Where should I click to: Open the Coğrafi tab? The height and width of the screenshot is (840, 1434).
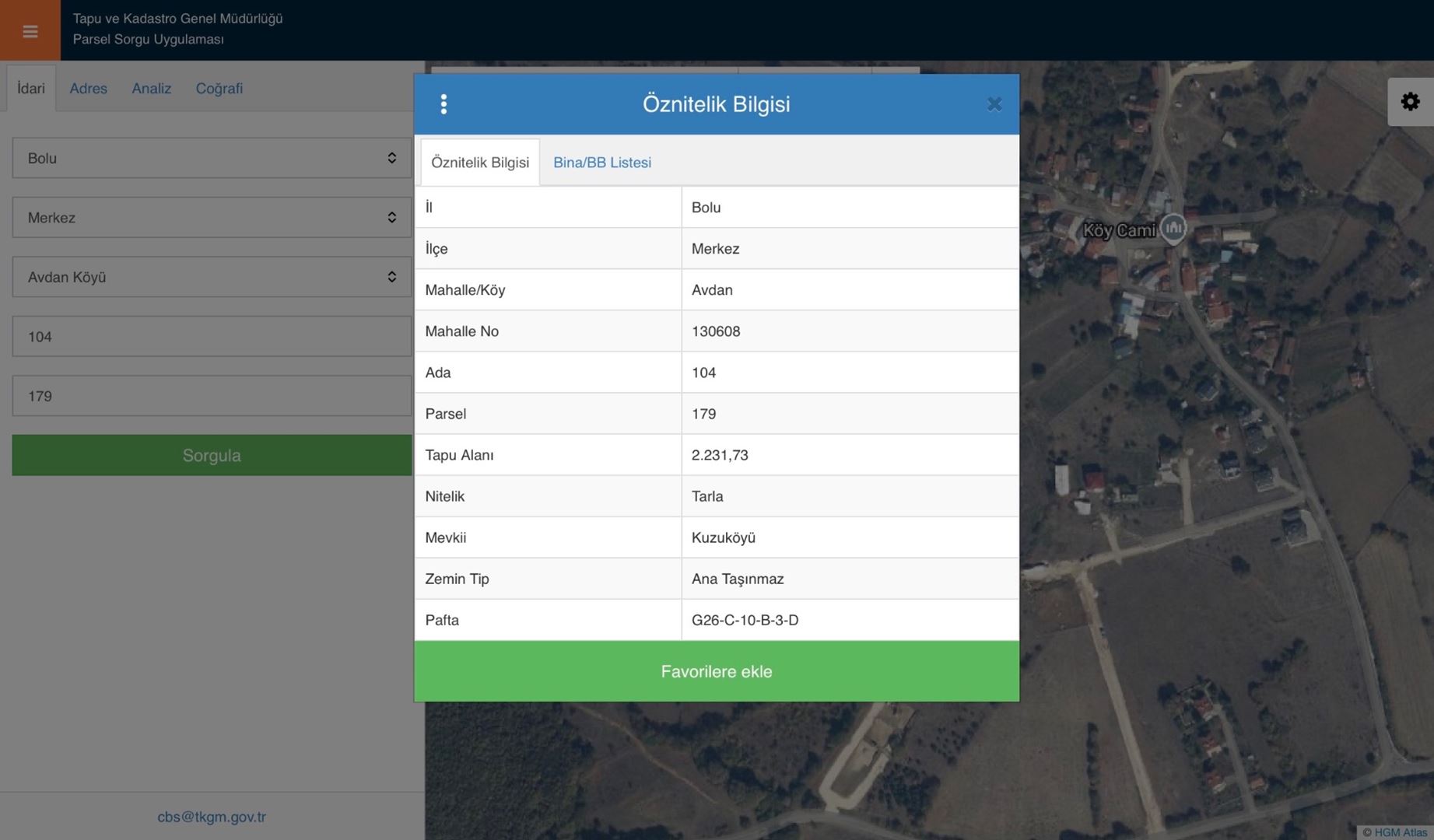point(219,89)
